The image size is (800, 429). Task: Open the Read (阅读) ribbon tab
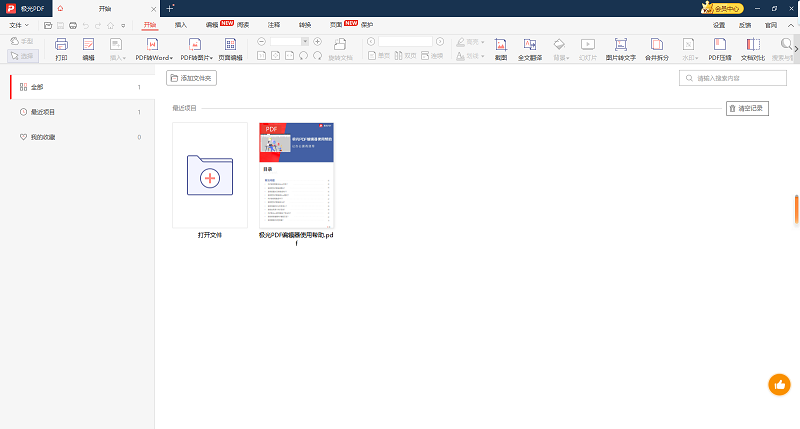(x=243, y=24)
